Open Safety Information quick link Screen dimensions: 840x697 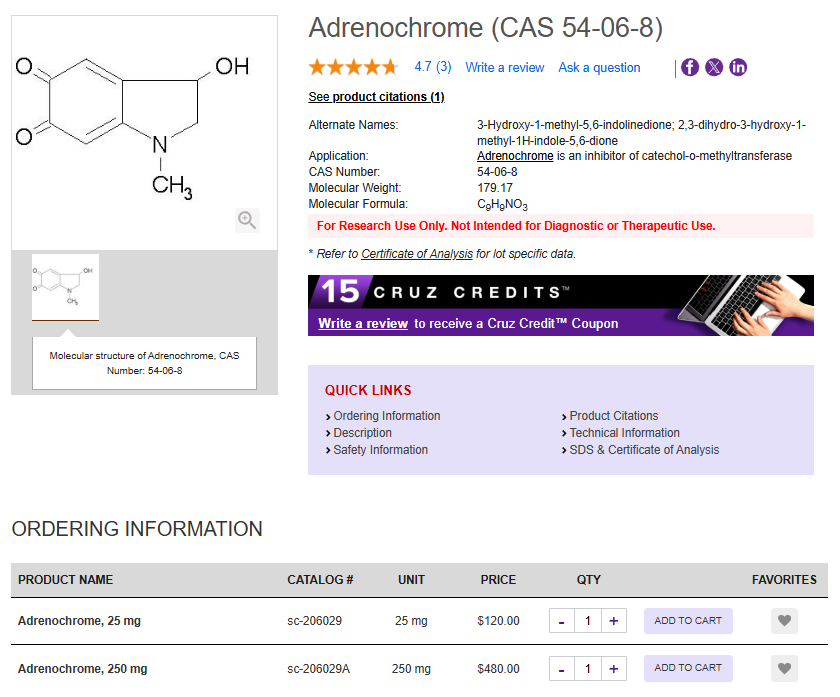tap(380, 450)
